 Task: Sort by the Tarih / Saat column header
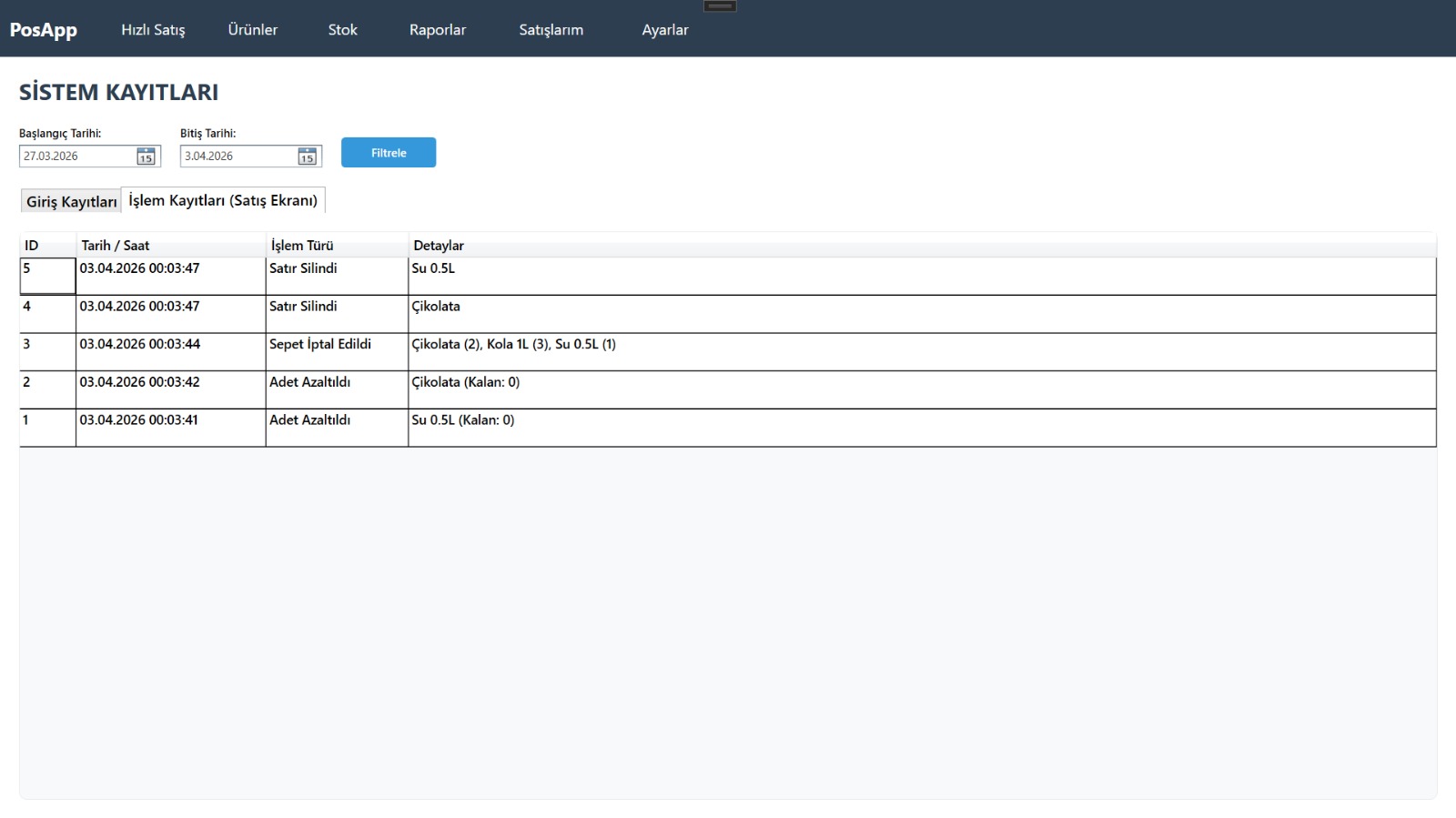[x=116, y=246]
